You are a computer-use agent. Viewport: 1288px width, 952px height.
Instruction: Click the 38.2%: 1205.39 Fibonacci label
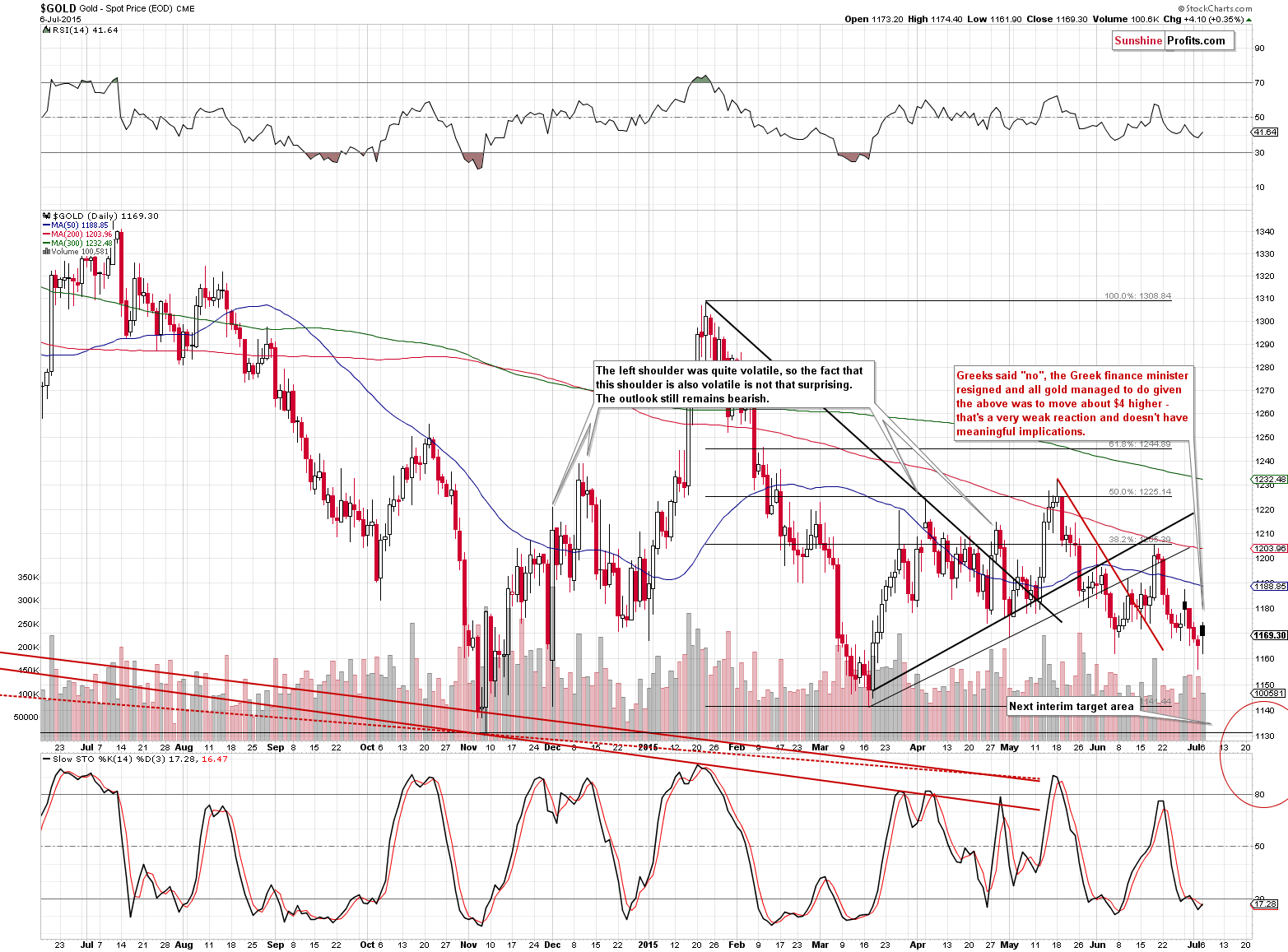(1140, 540)
